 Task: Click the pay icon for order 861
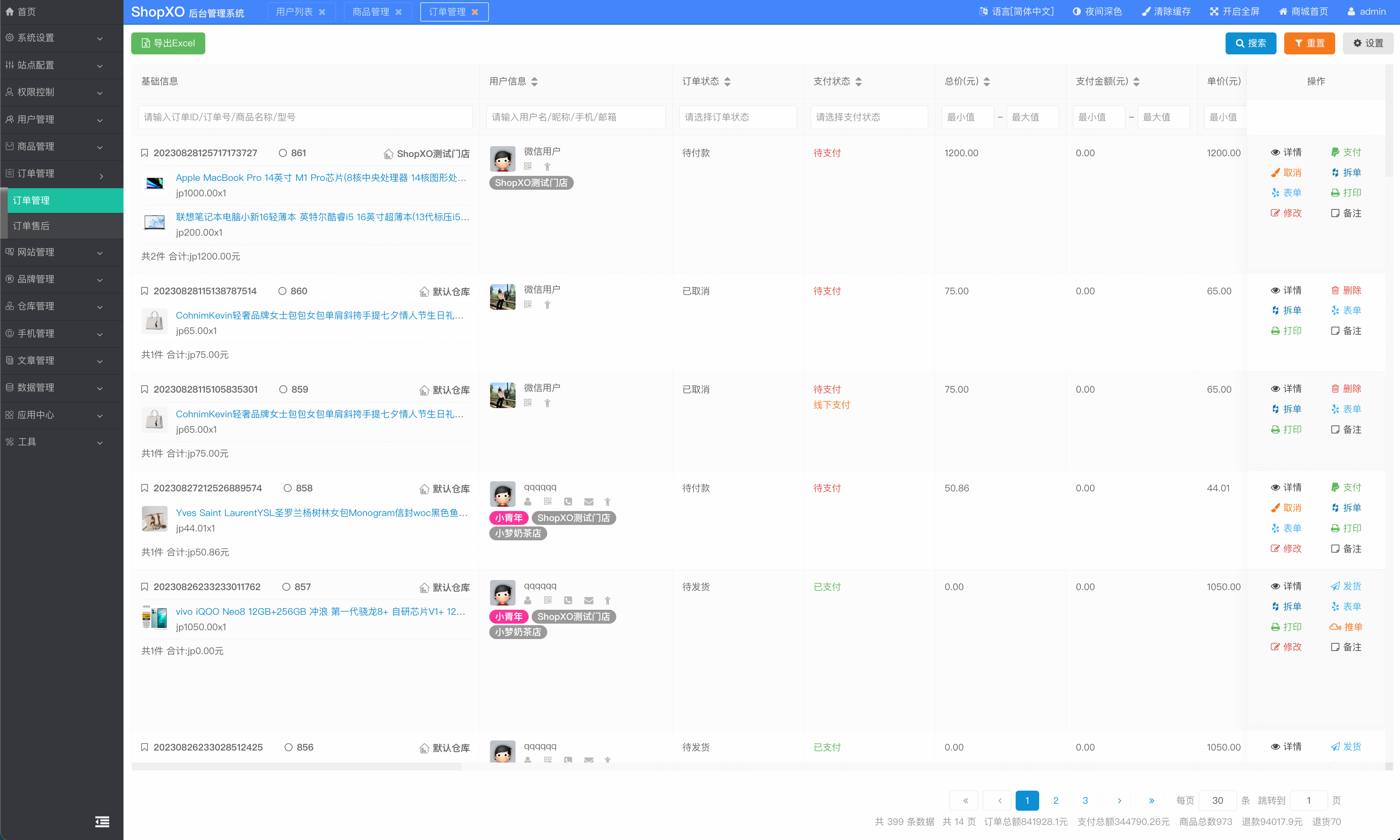coord(1335,152)
